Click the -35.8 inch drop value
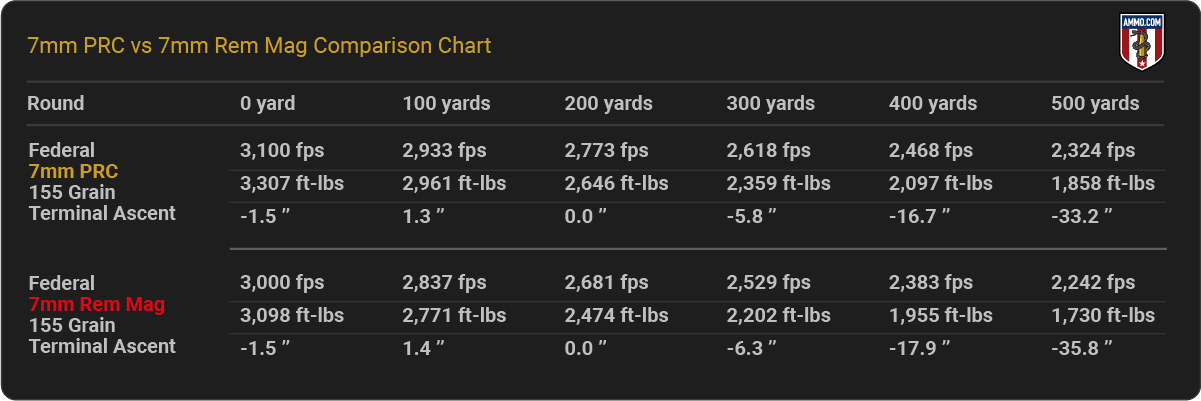This screenshot has width=1201, height=401. click(x=1083, y=347)
